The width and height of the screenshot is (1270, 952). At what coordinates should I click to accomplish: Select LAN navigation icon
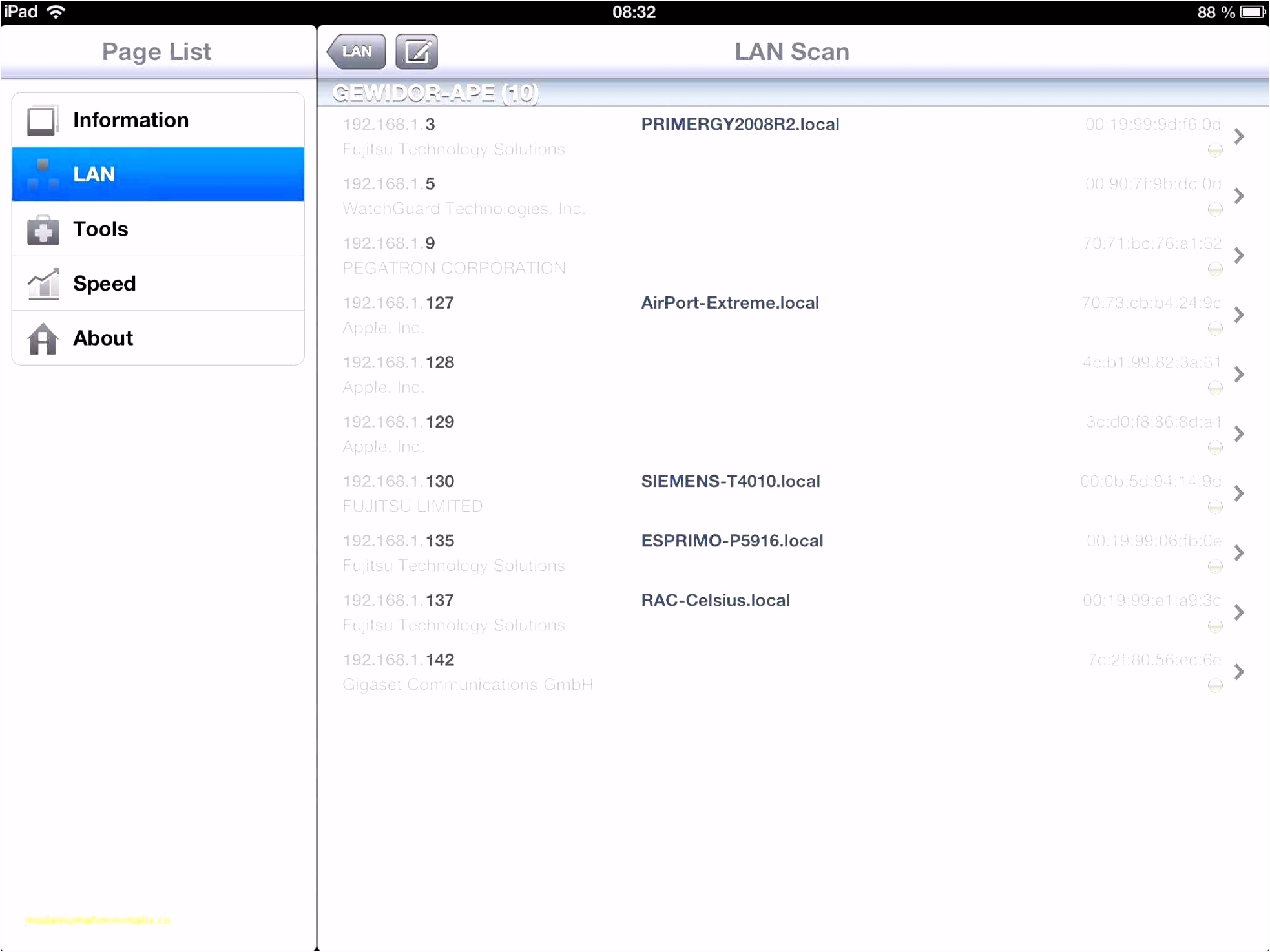click(41, 173)
